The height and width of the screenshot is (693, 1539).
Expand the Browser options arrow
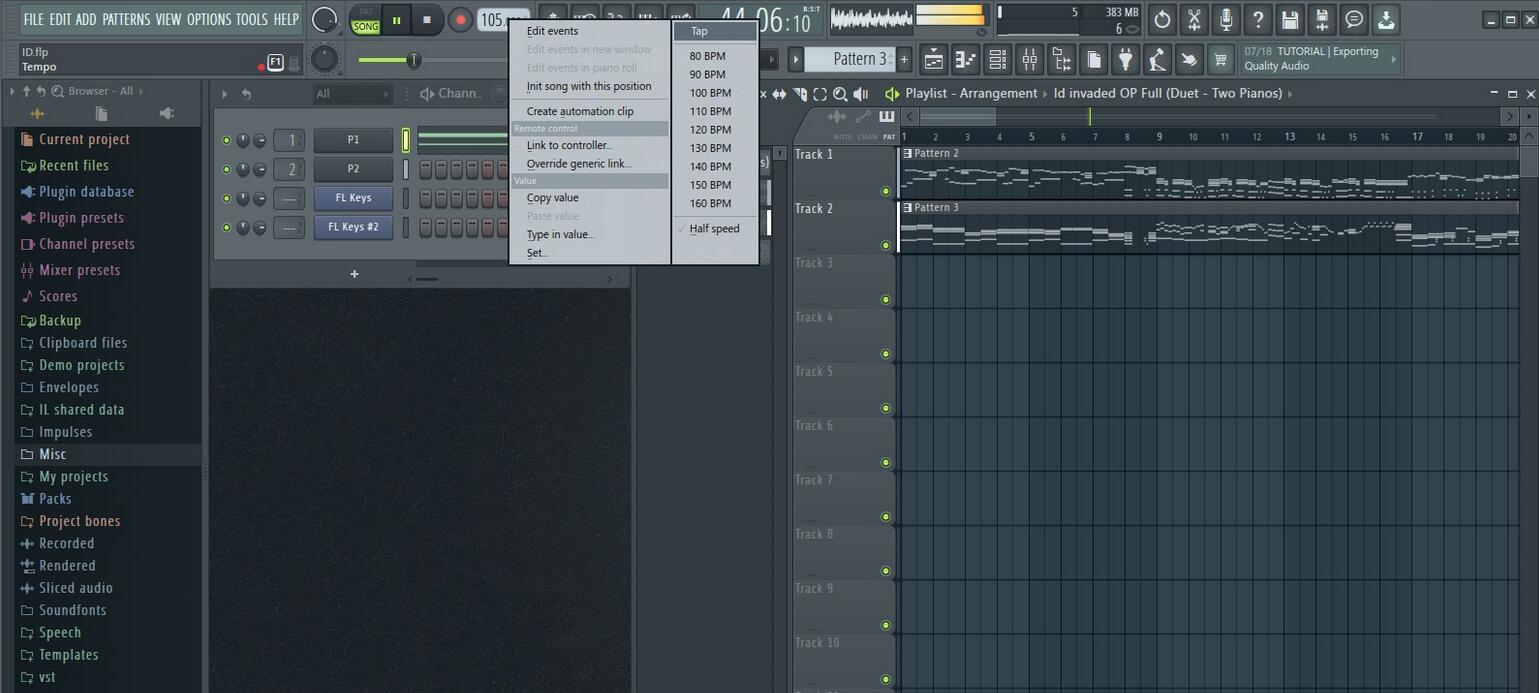pos(12,91)
